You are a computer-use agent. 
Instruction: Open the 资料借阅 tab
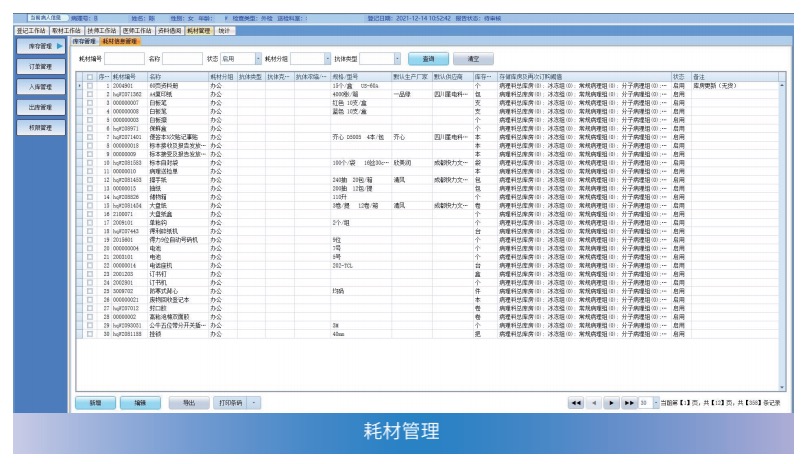pos(169,31)
